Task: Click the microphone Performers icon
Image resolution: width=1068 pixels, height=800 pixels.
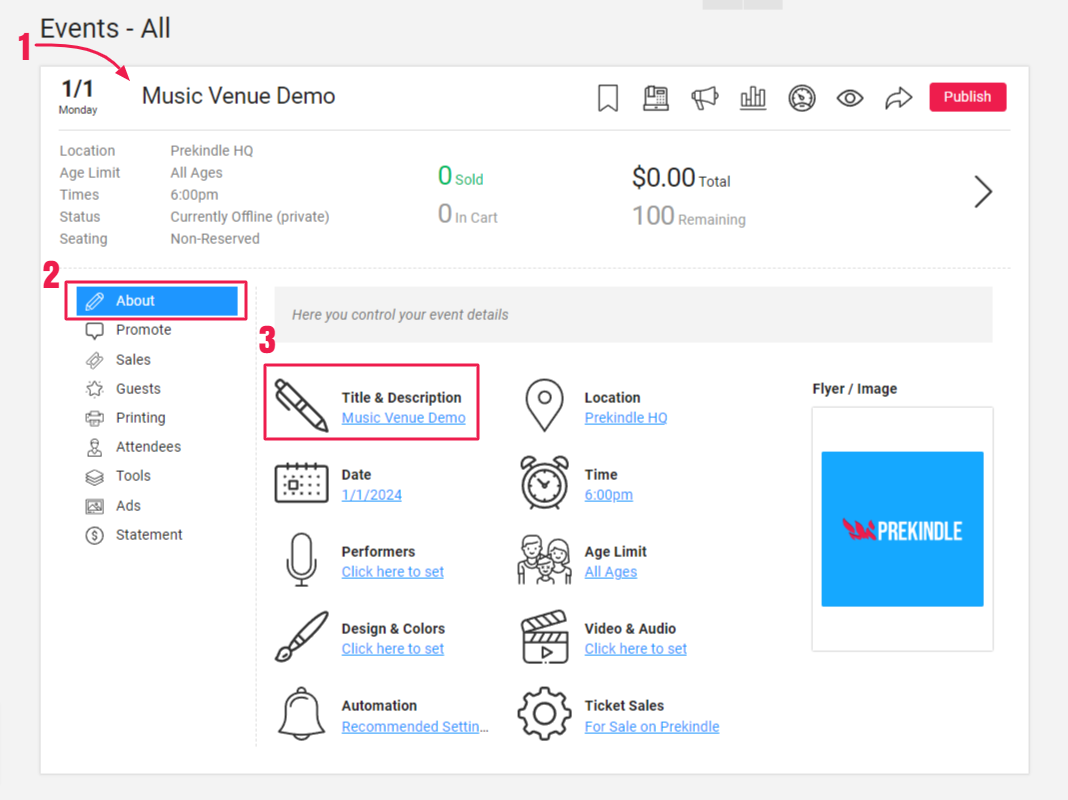Action: tap(301, 559)
